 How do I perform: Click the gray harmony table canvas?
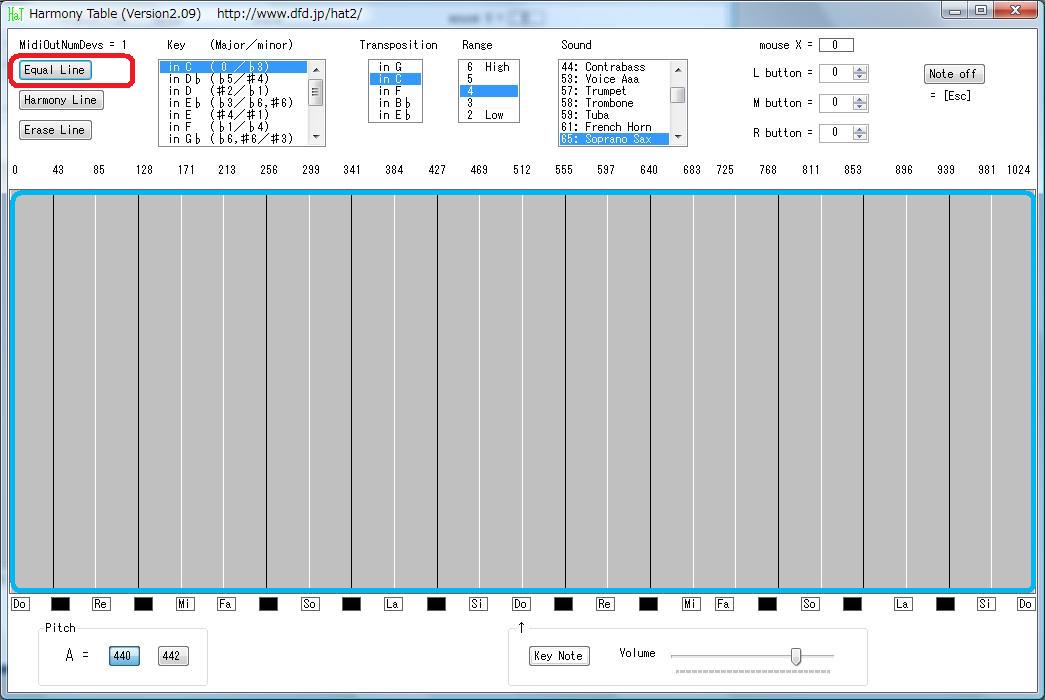pos(522,391)
